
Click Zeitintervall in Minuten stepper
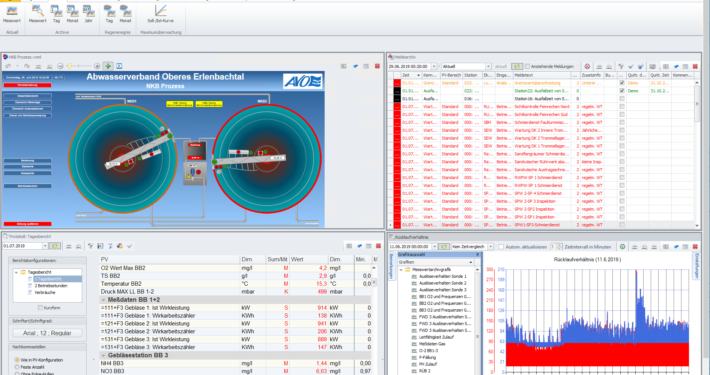(x=560, y=247)
